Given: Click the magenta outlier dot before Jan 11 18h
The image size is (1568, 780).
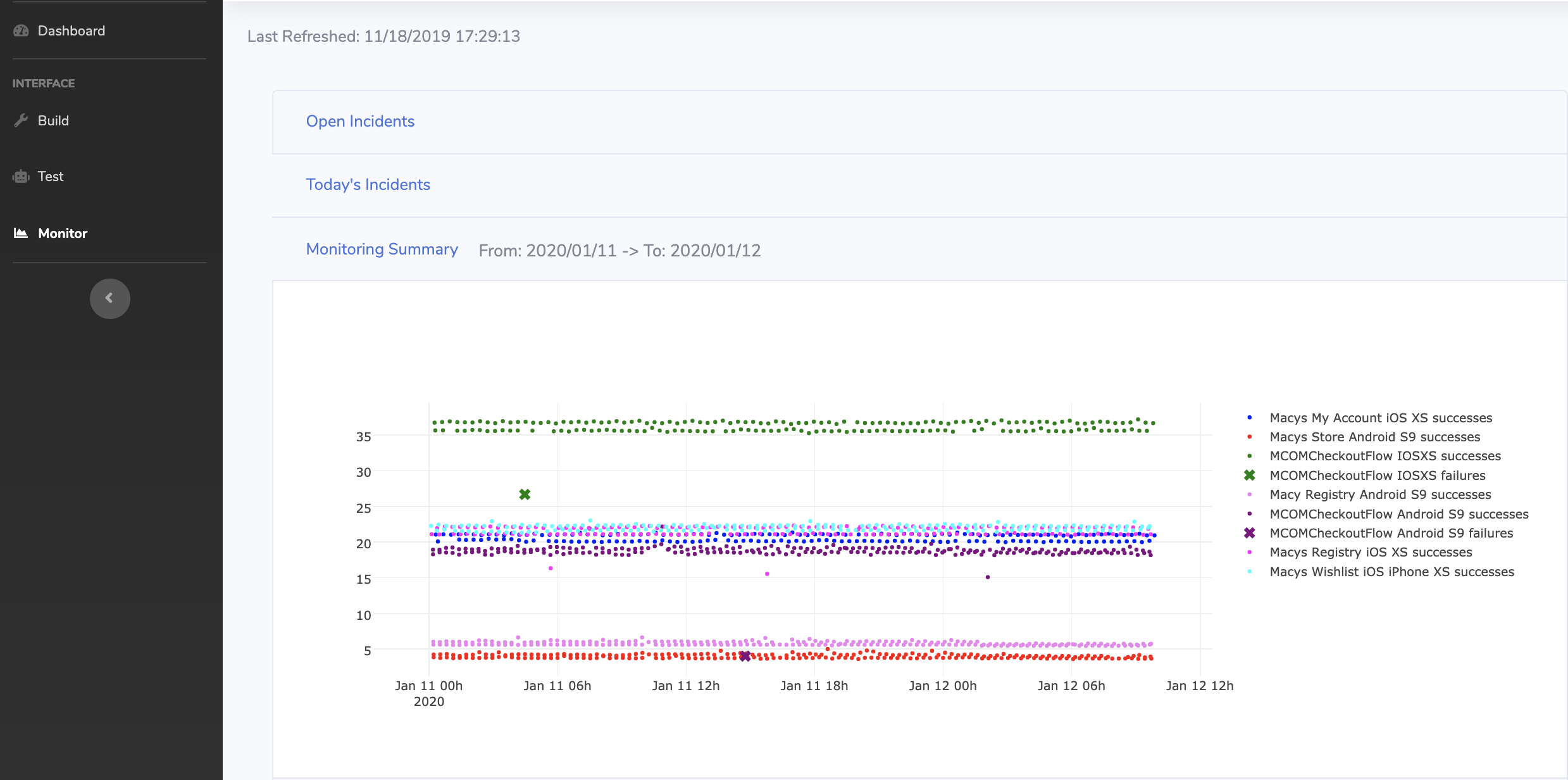Looking at the screenshot, I should point(767,574).
